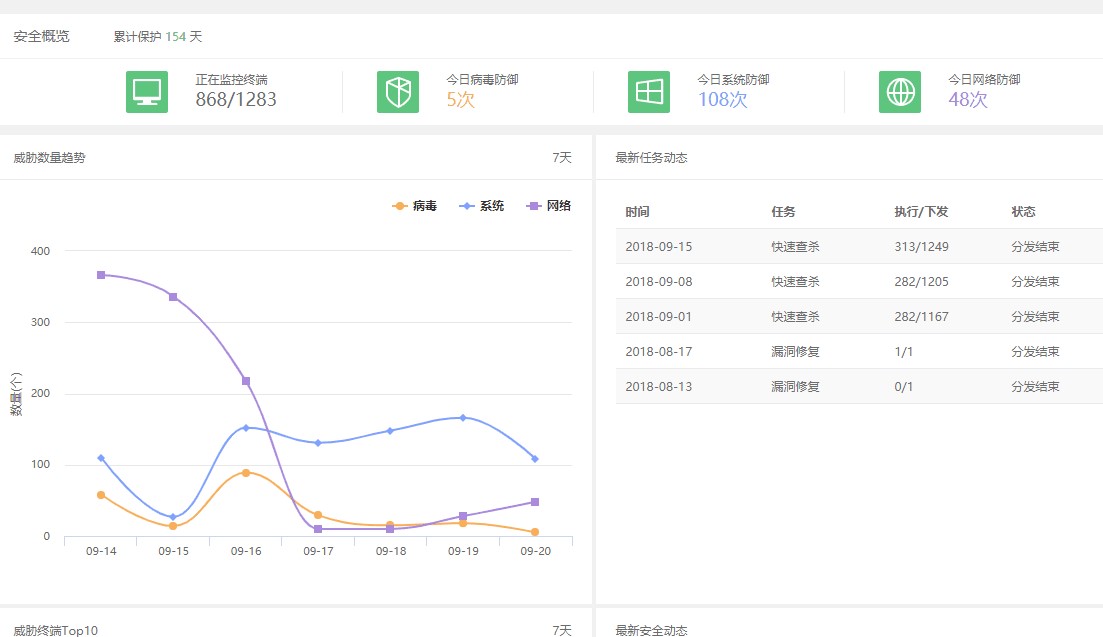
Task: Click the green shield virus defense icon
Action: [398, 91]
